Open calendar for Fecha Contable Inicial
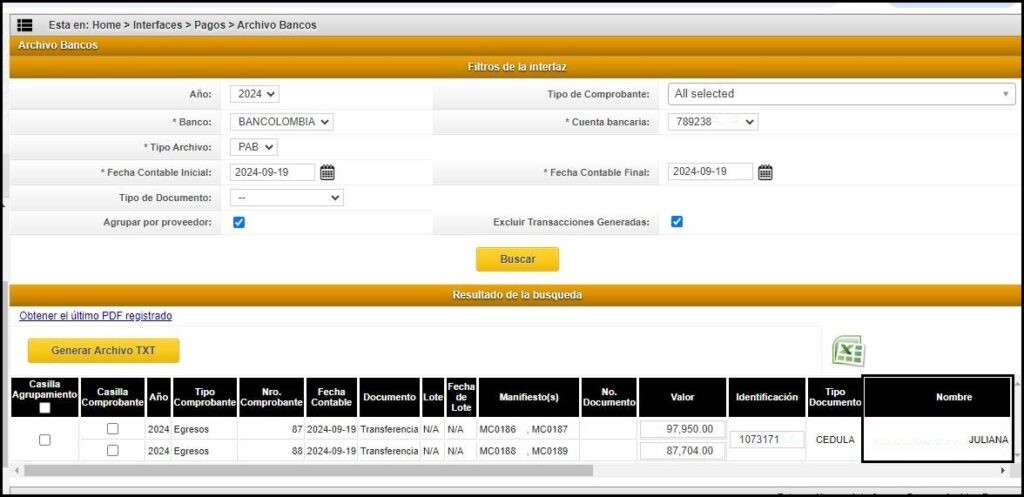 327,172
